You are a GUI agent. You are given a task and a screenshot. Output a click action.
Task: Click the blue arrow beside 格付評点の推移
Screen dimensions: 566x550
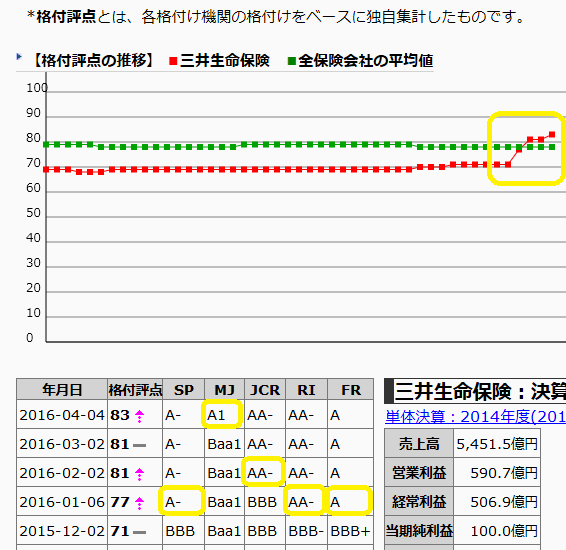(19, 57)
